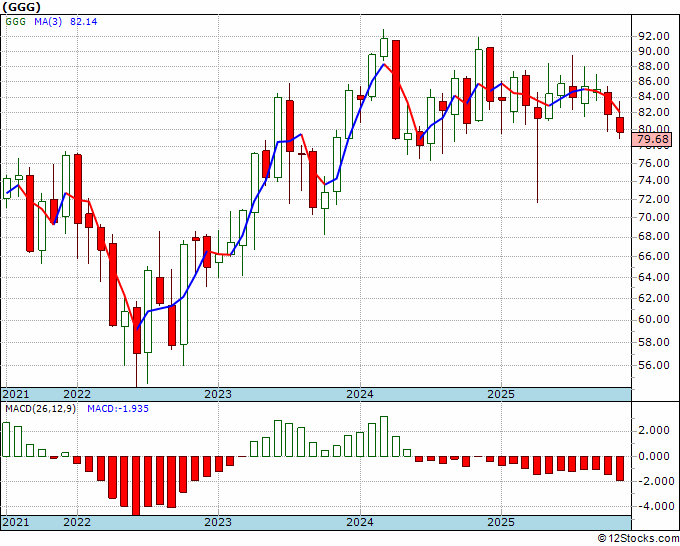Select the MACD:-1.935 value readout
Image resolution: width=680 pixels, height=546 pixels.
(x=118, y=409)
